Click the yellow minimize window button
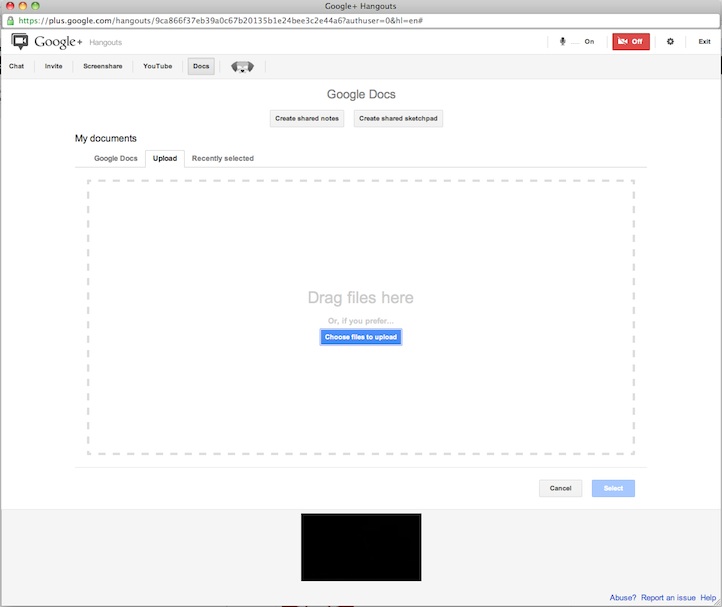The height and width of the screenshot is (607, 722). [x=23, y=6]
